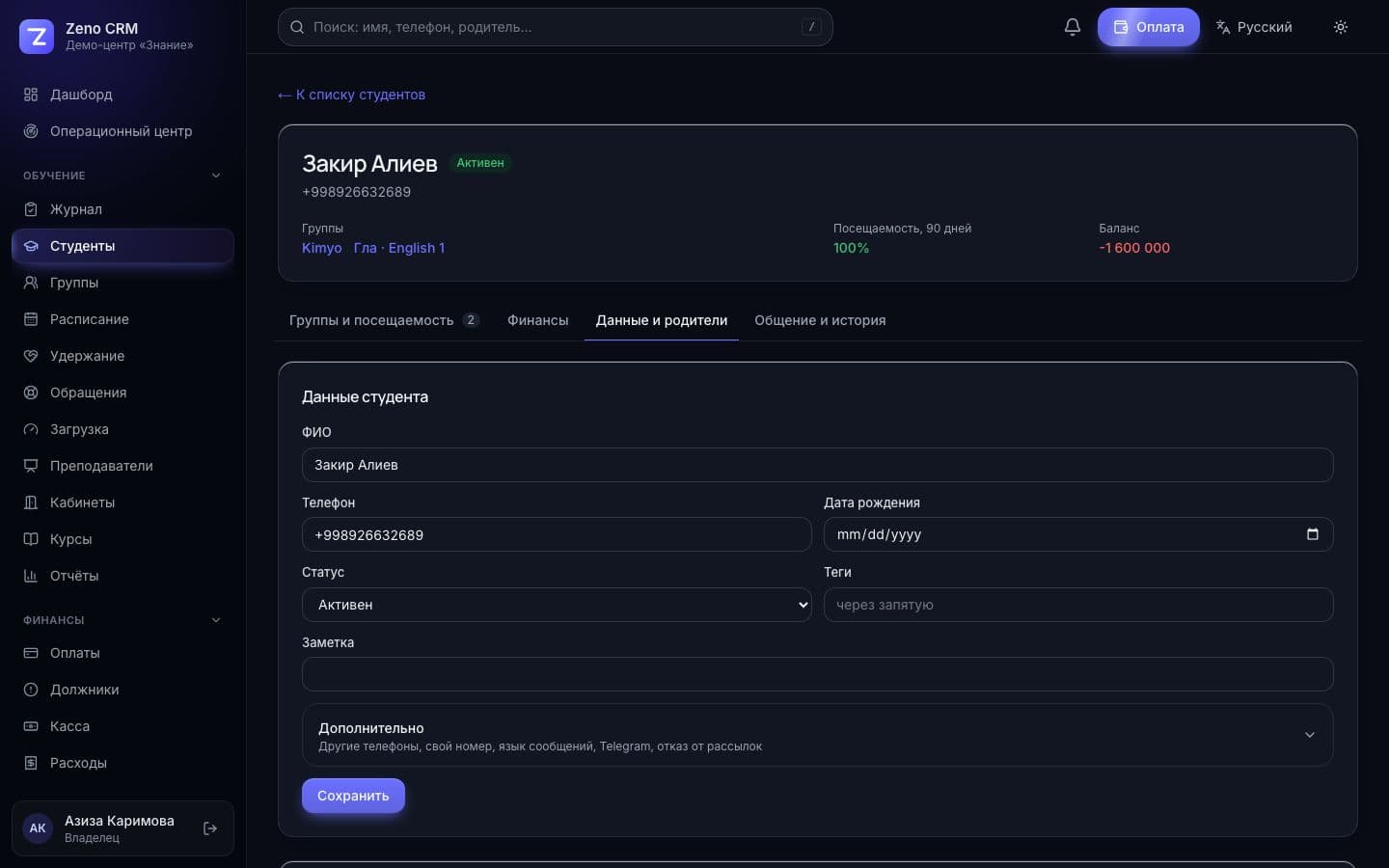The height and width of the screenshot is (868, 1389).
Task: Click the Операционный центр target icon
Action: point(31,131)
